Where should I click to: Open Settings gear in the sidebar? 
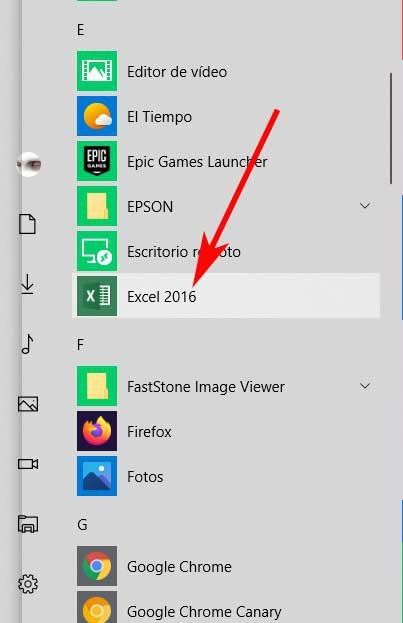coord(28,584)
